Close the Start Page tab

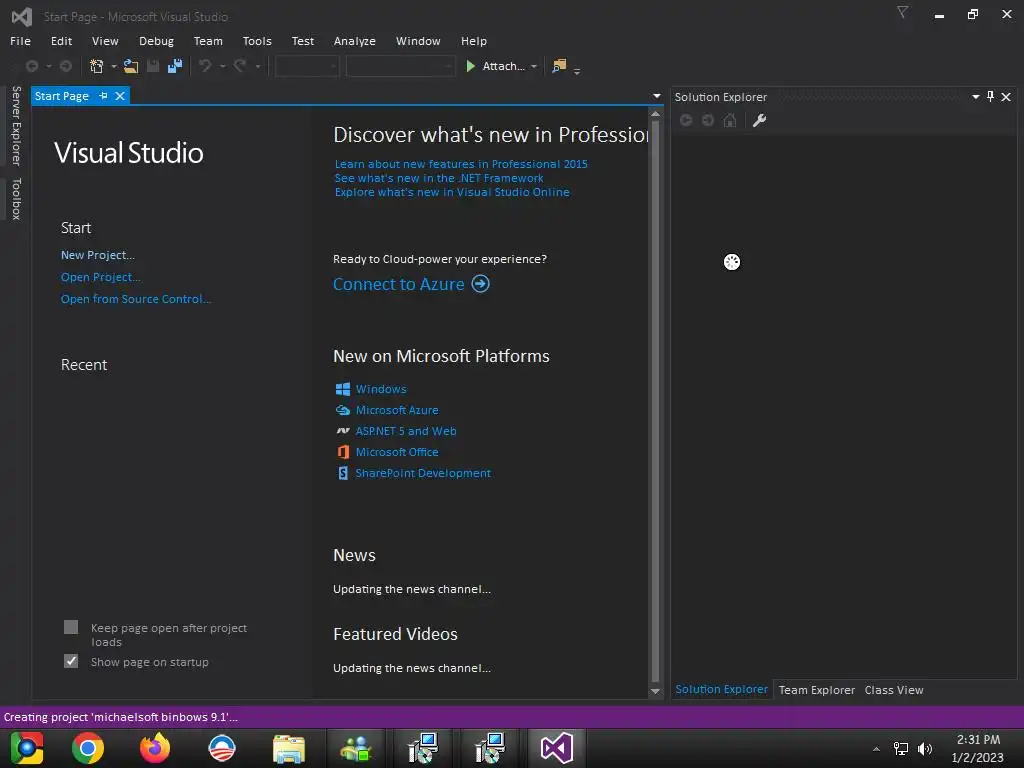[120, 96]
